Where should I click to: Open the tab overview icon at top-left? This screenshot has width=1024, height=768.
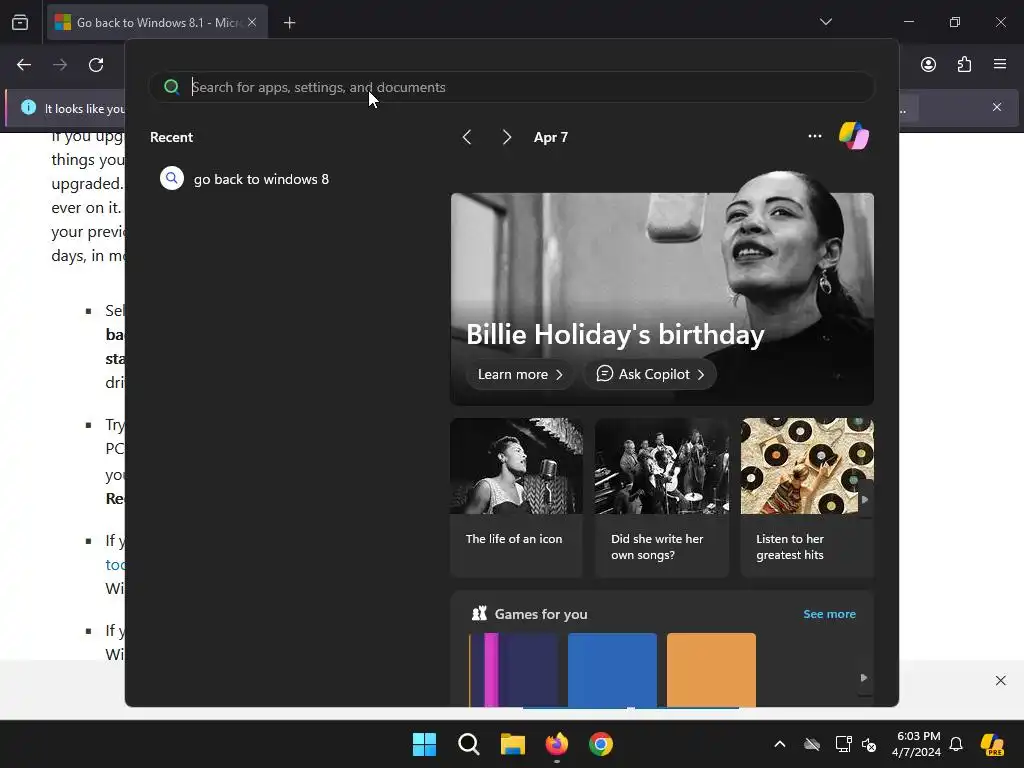coord(20,22)
